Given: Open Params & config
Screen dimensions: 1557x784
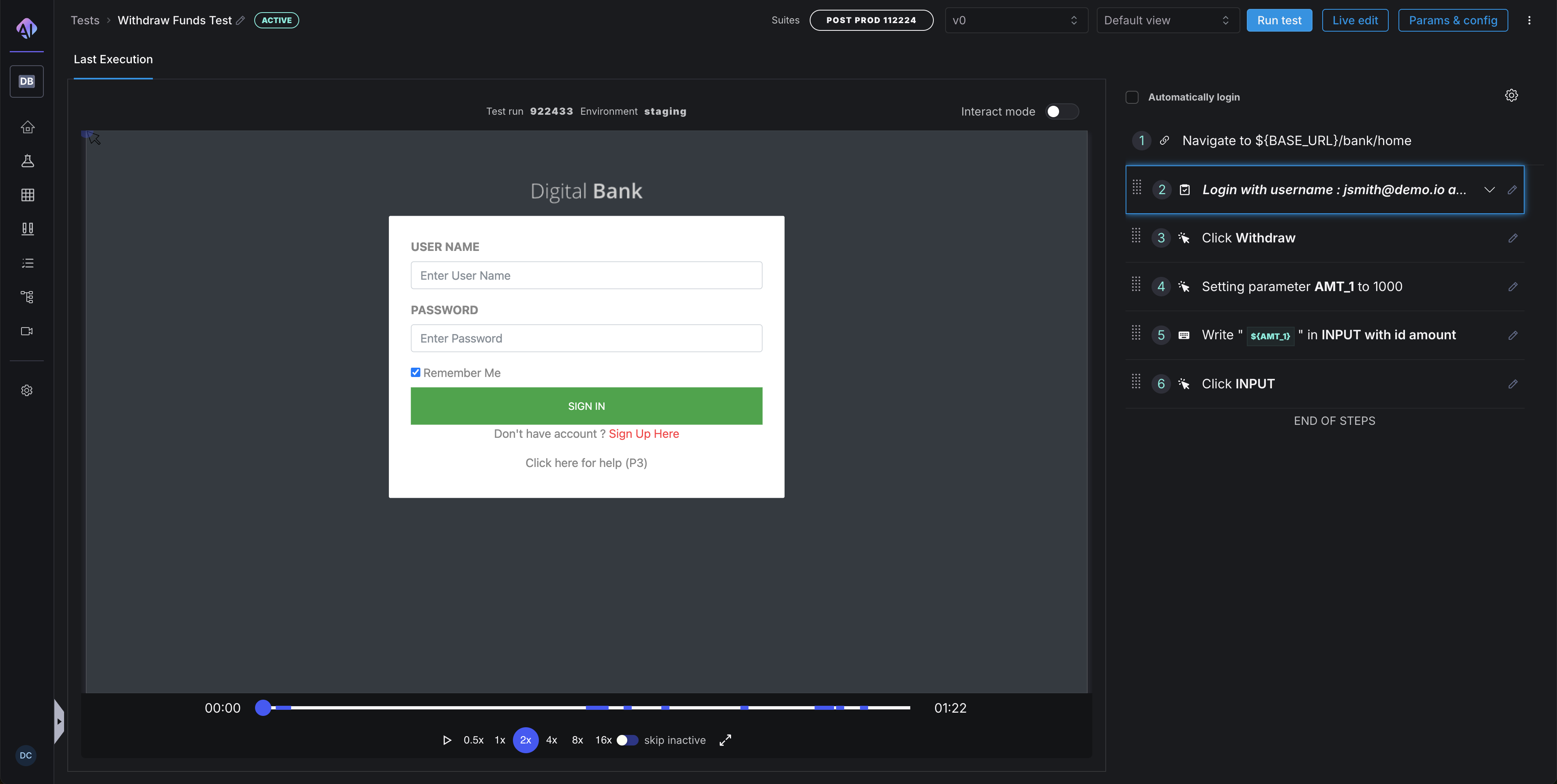Looking at the screenshot, I should coord(1452,21).
